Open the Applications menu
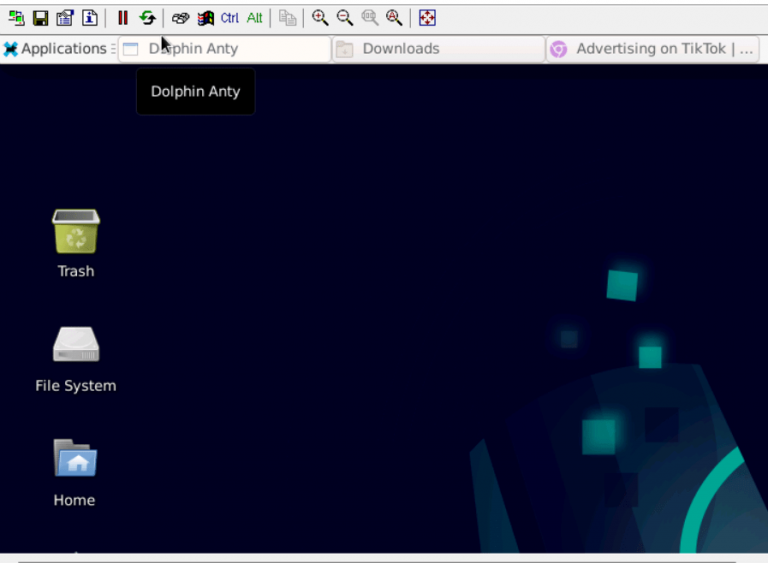Screen dimensions: 768x563 (55, 49)
